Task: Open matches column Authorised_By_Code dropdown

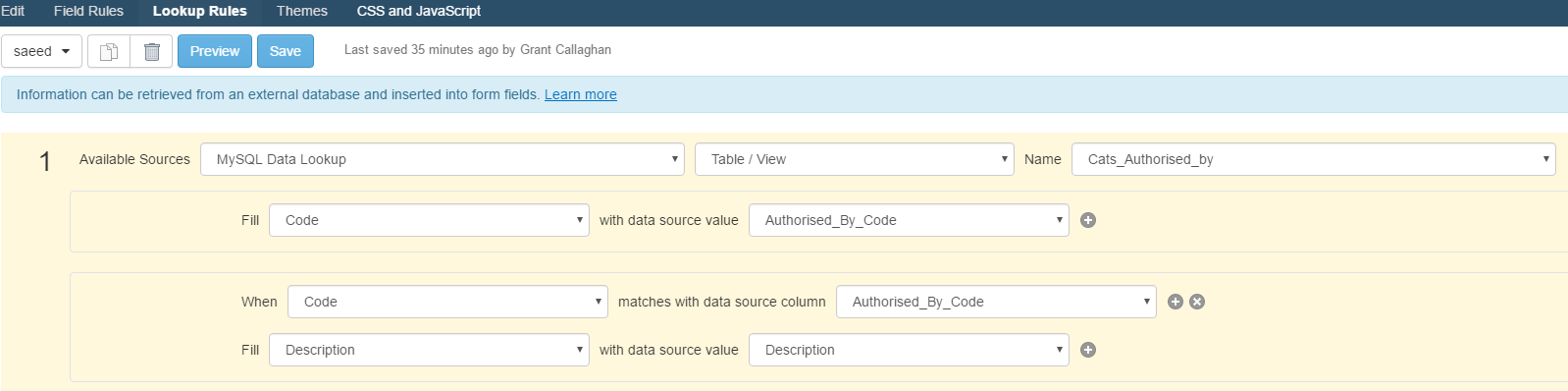Action: [x=996, y=302]
